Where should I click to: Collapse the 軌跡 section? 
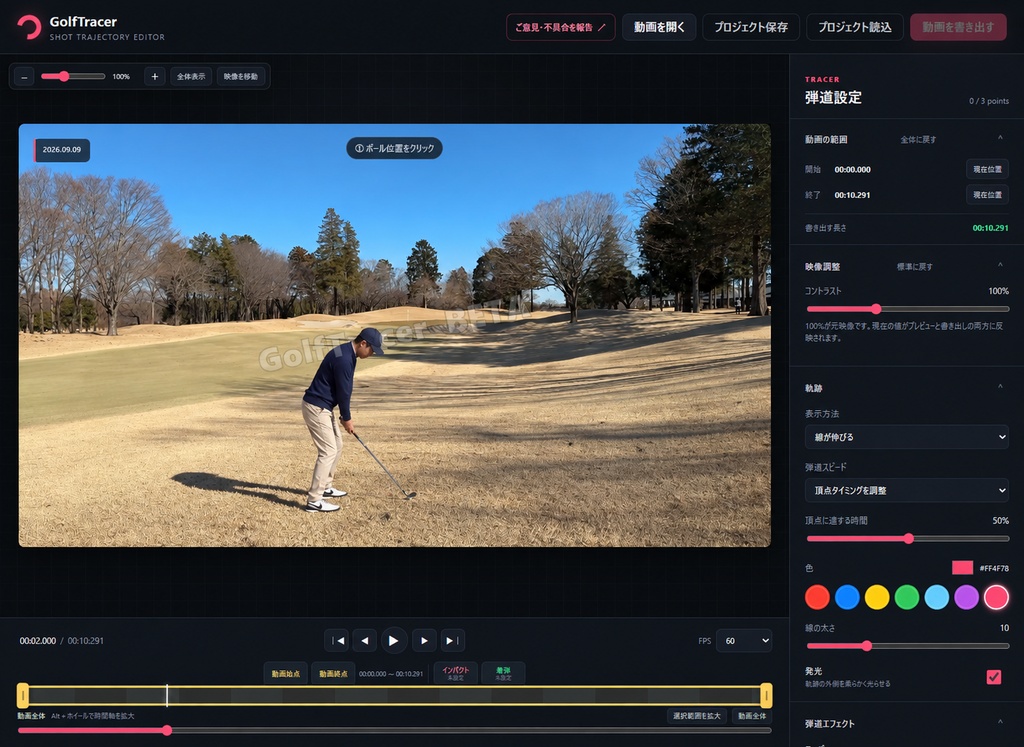click(1000, 387)
